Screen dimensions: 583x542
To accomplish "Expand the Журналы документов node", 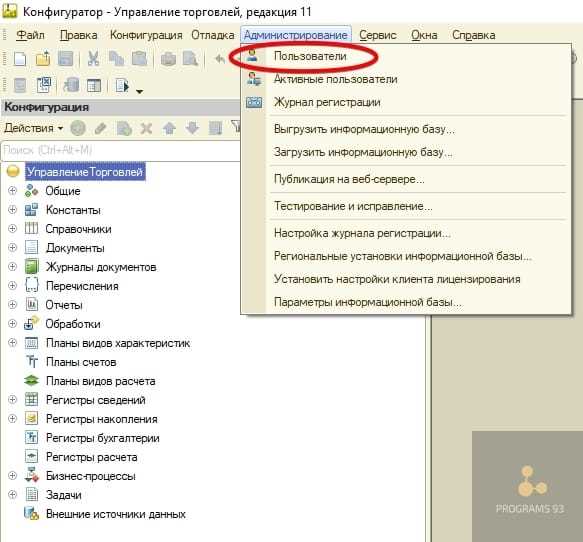I will point(12,266).
